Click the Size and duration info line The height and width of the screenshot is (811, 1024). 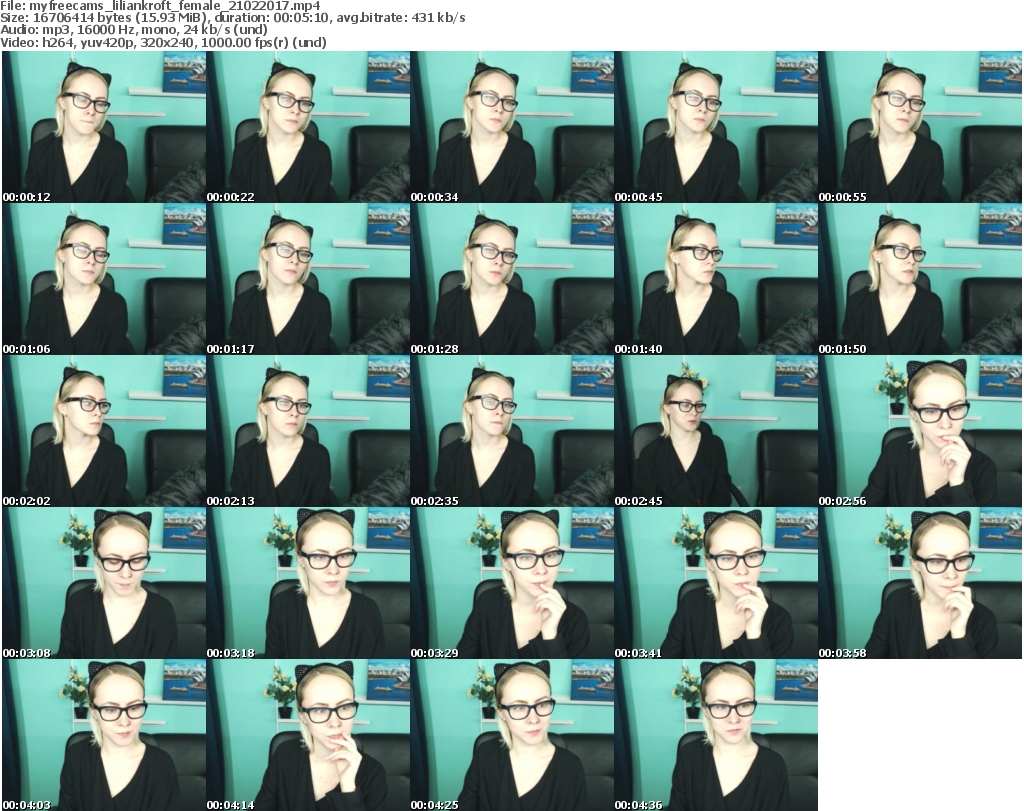tap(233, 18)
